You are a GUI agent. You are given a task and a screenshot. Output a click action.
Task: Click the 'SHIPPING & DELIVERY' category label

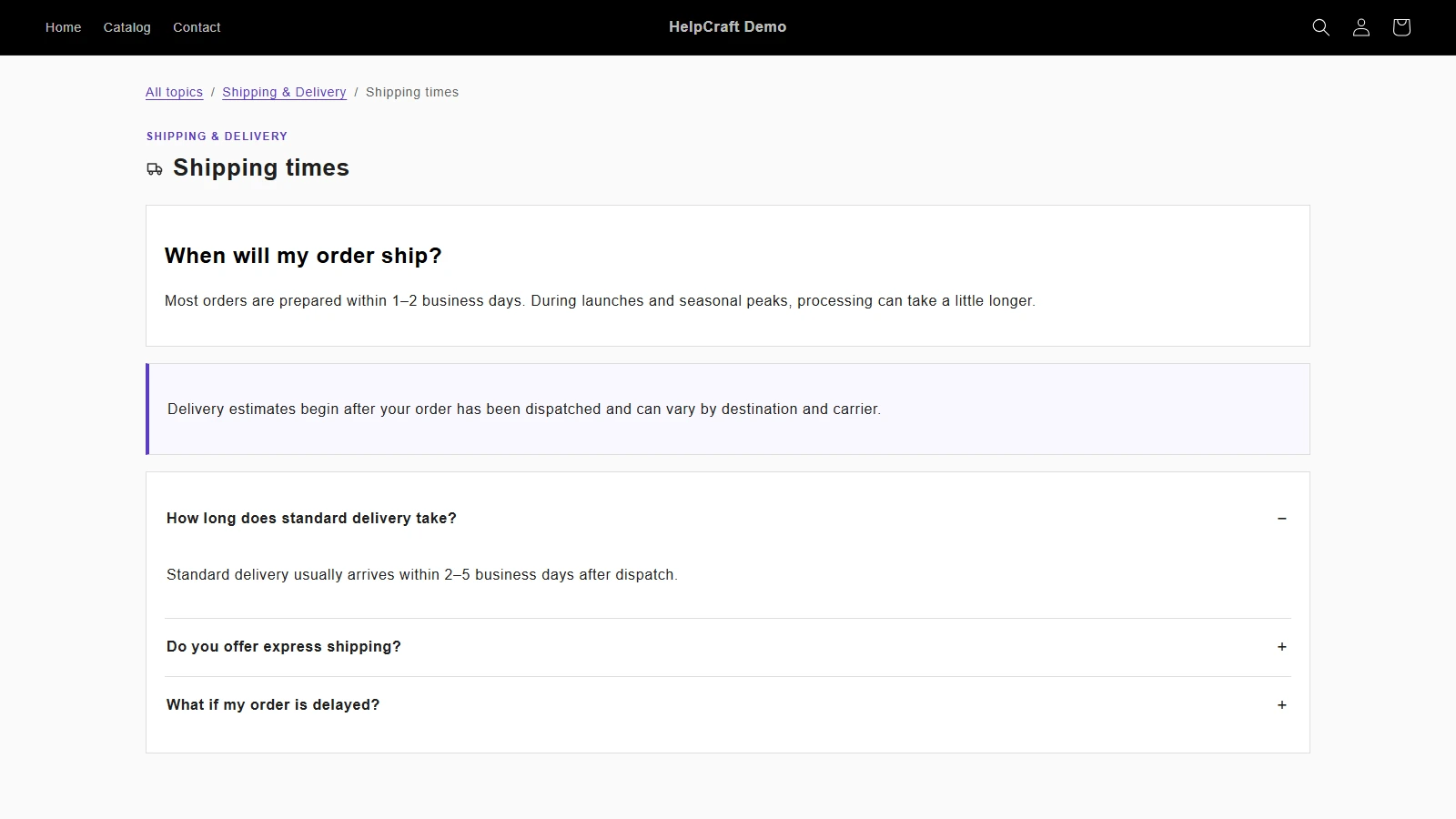(217, 136)
